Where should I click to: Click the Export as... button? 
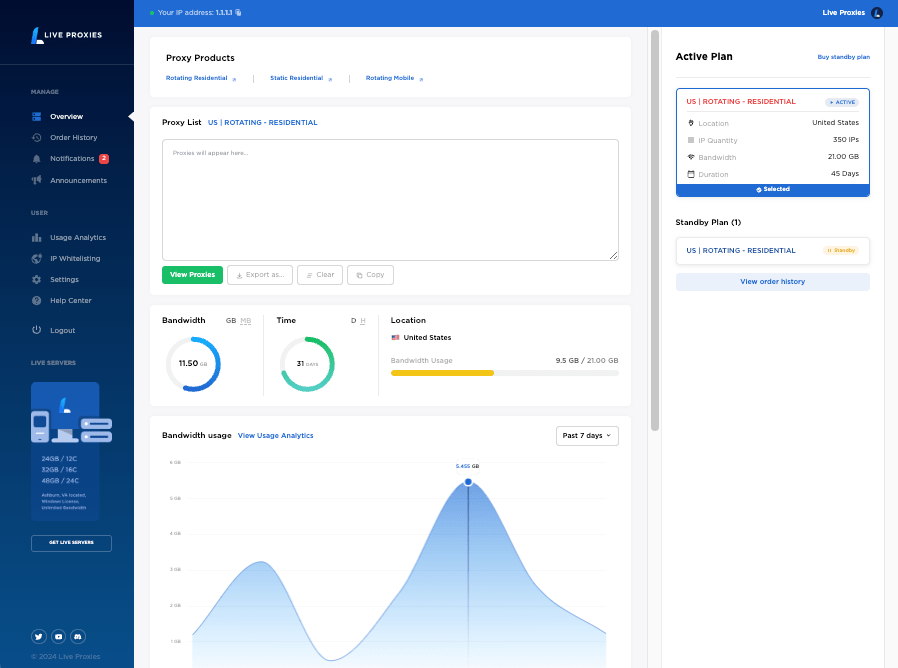pos(260,275)
